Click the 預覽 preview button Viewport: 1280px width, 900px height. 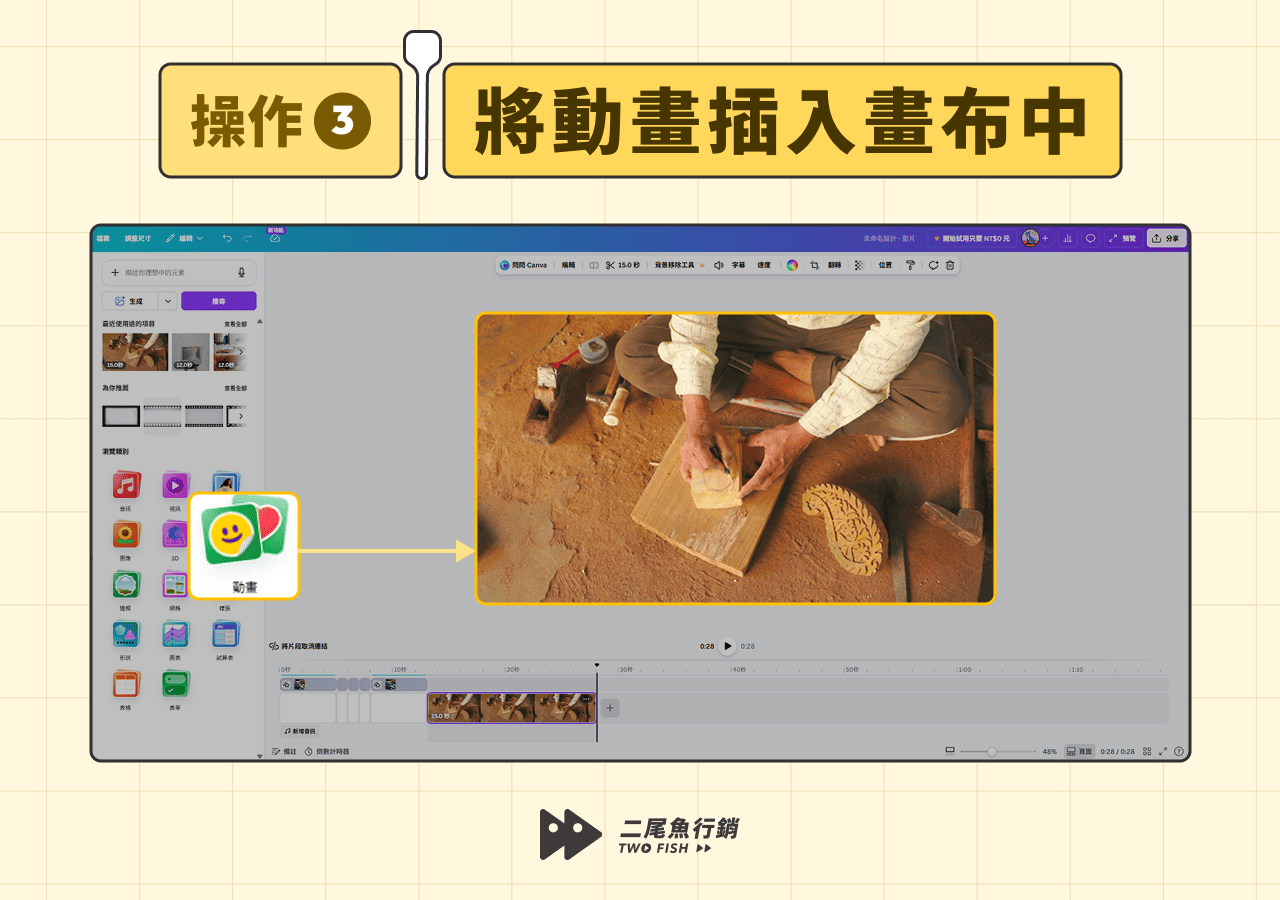click(x=1122, y=238)
